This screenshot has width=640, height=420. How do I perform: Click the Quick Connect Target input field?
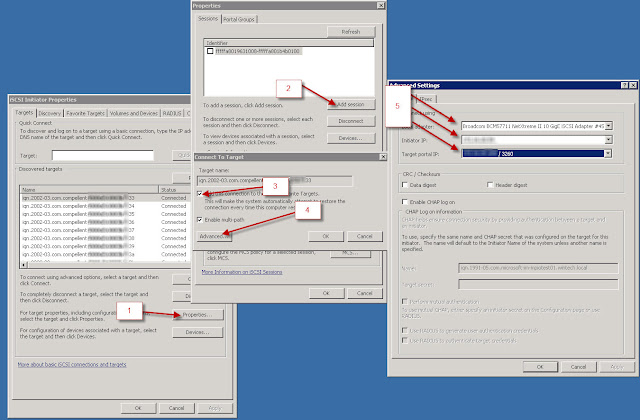tap(102, 156)
